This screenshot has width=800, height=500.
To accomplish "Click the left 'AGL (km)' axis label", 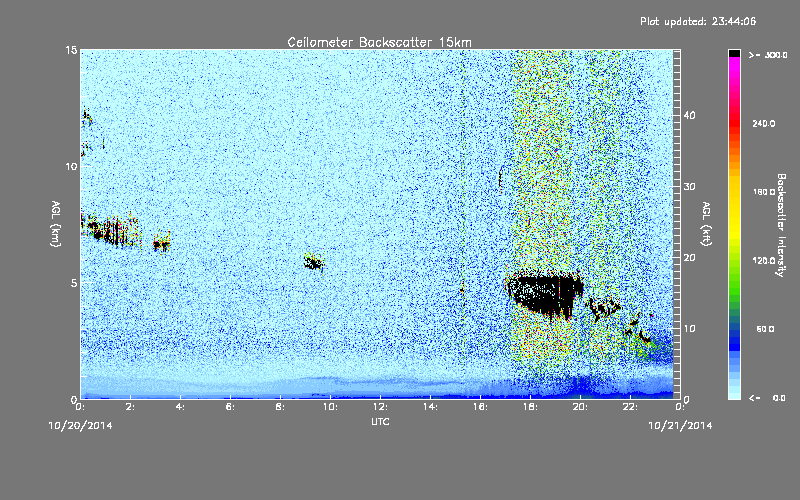I will coord(56,223).
